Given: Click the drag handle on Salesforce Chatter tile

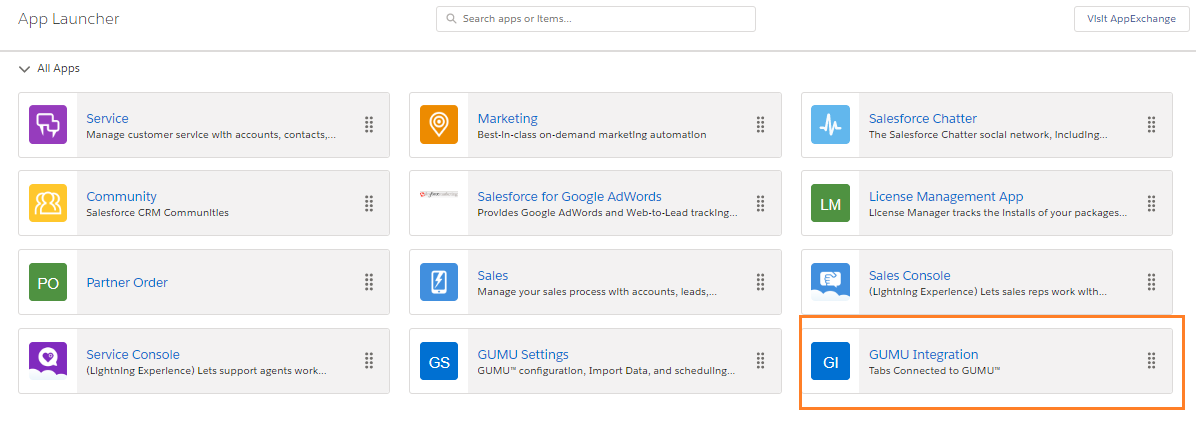Looking at the screenshot, I should click(x=1151, y=125).
